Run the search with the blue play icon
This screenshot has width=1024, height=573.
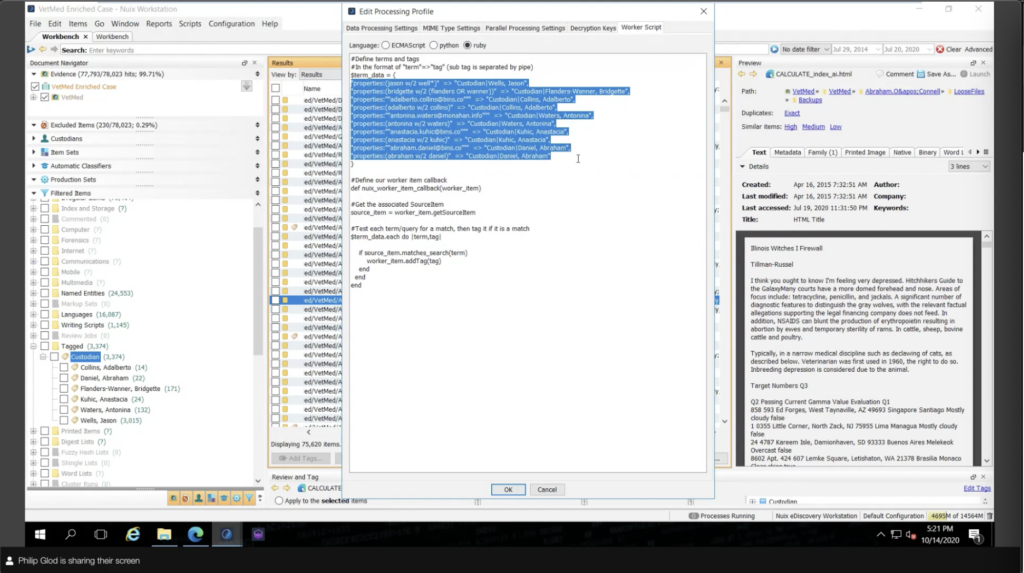(x=774, y=49)
